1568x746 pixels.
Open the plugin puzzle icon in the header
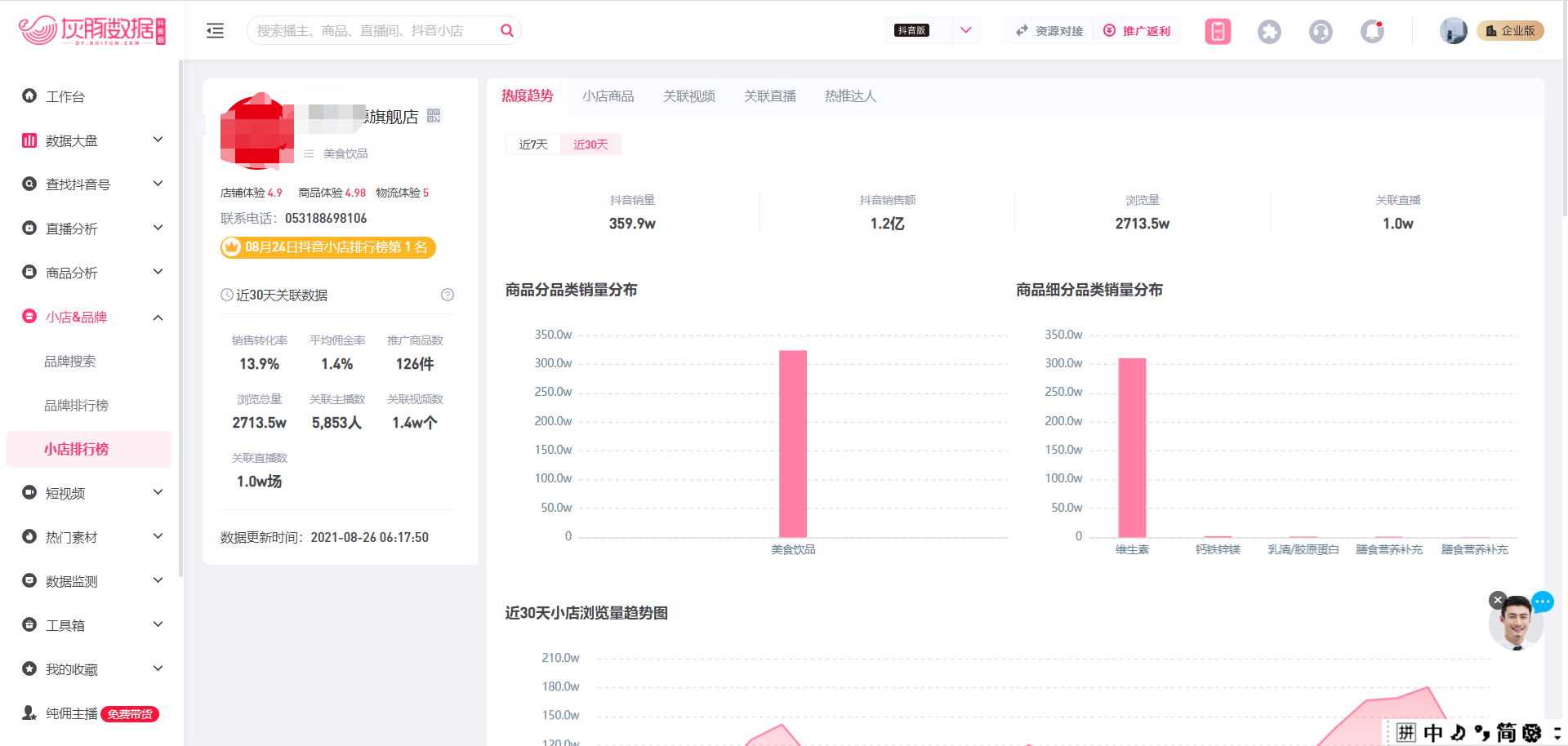[x=1269, y=31]
